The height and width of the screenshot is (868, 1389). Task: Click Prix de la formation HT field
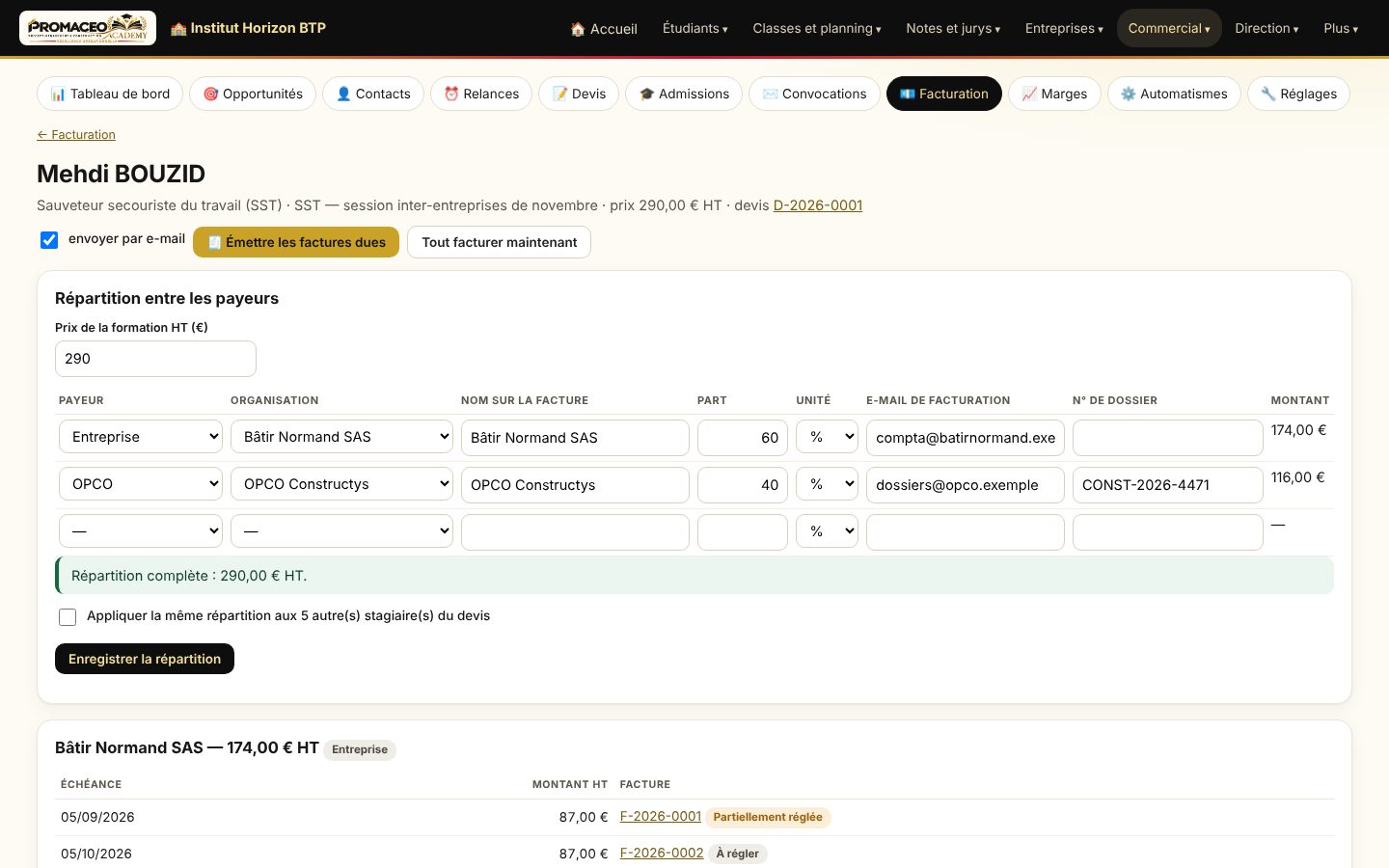click(155, 359)
